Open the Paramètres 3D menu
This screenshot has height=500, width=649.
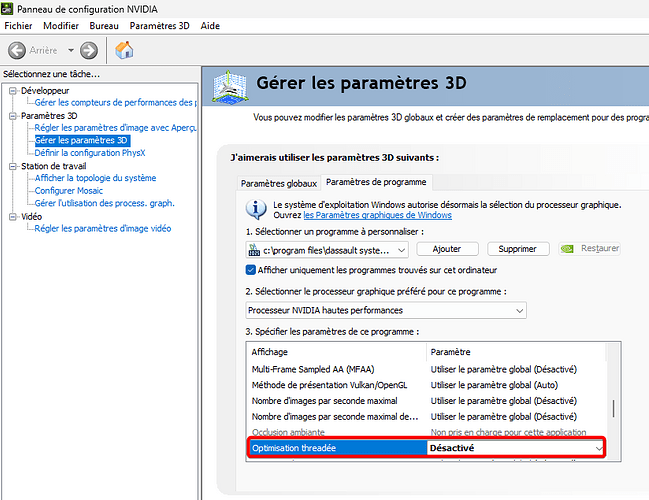159,25
